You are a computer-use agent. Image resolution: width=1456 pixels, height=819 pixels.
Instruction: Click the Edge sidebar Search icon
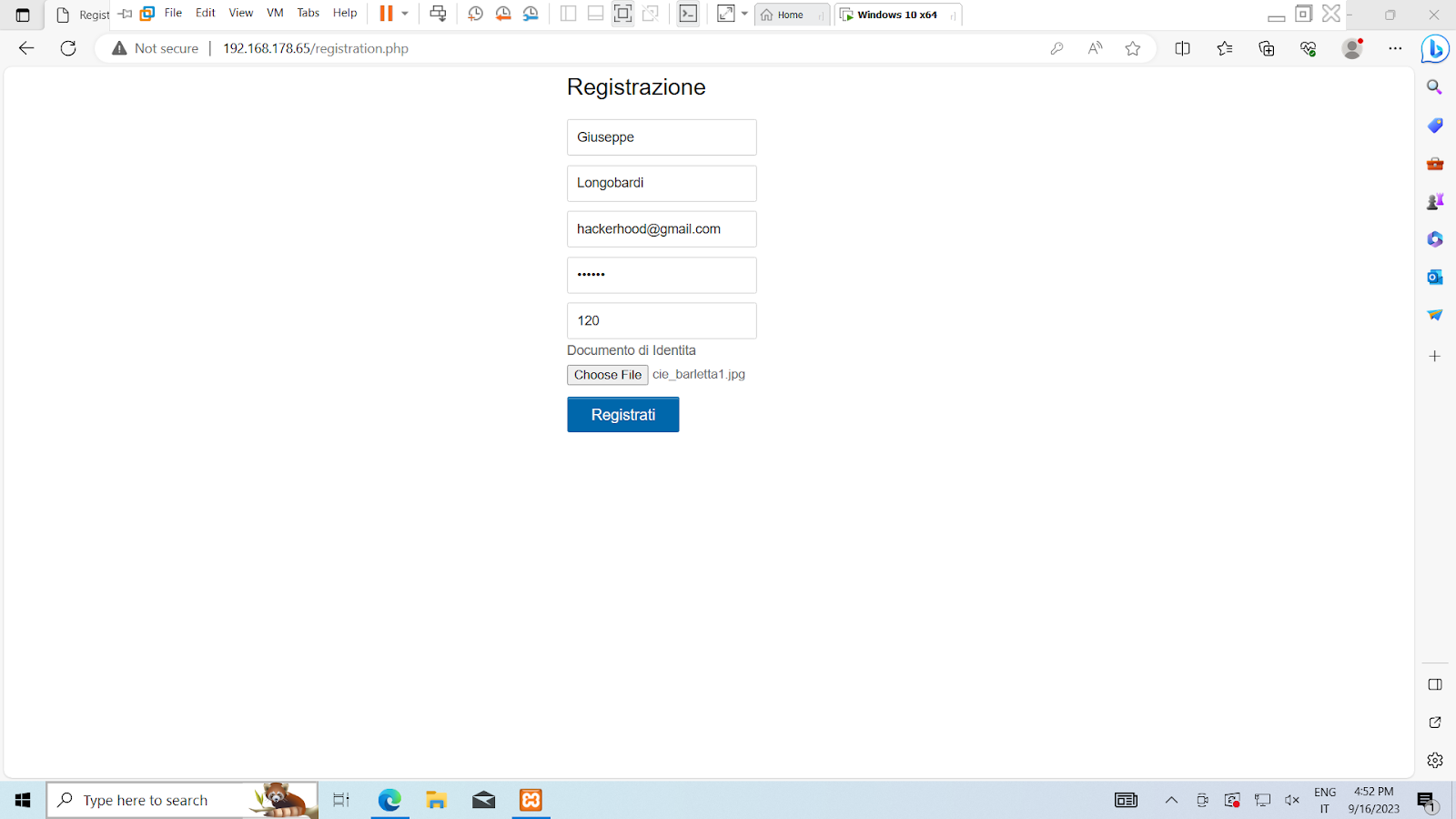coord(1435,87)
